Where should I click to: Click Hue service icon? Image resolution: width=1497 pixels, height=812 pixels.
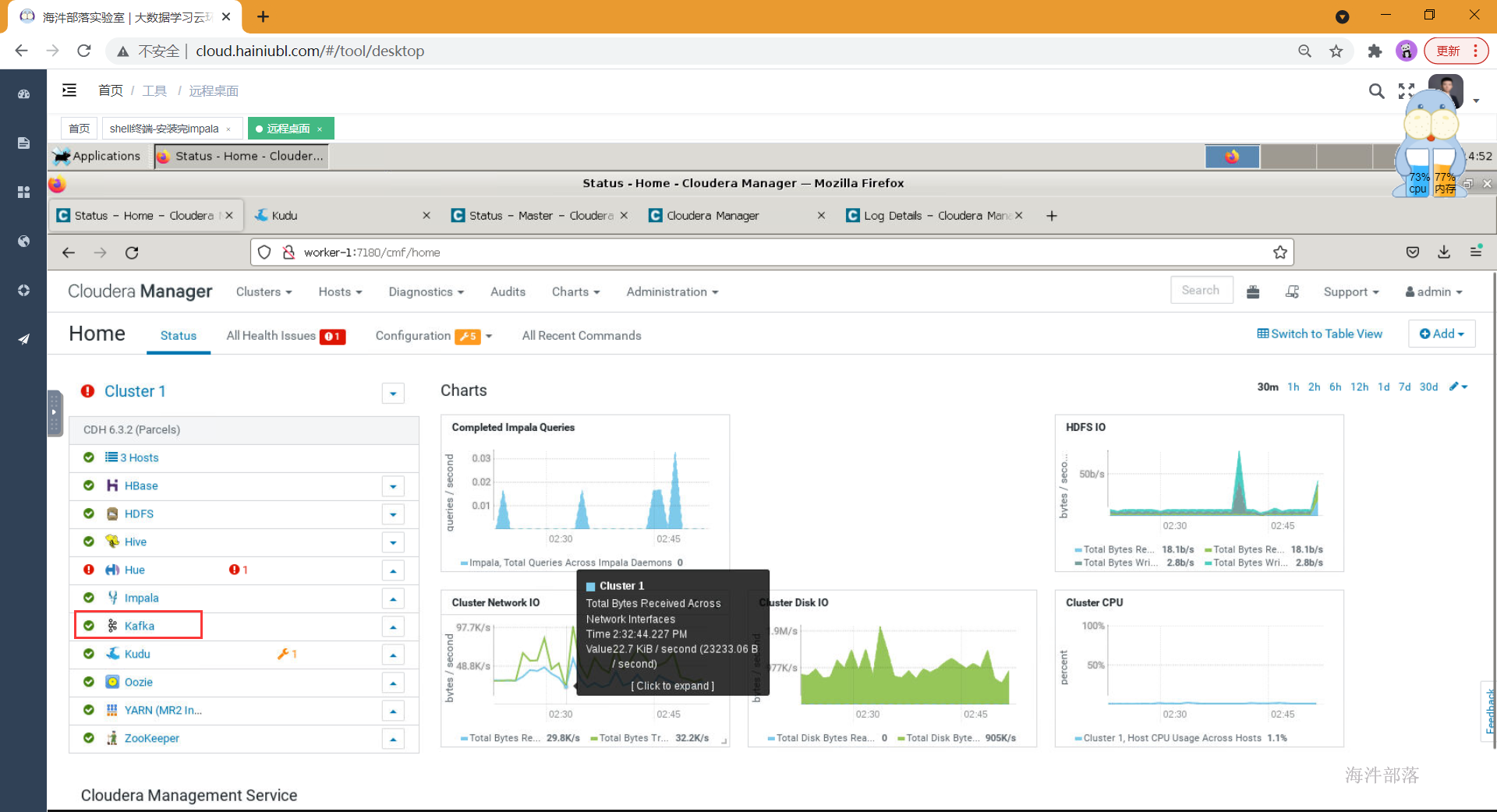(x=112, y=570)
